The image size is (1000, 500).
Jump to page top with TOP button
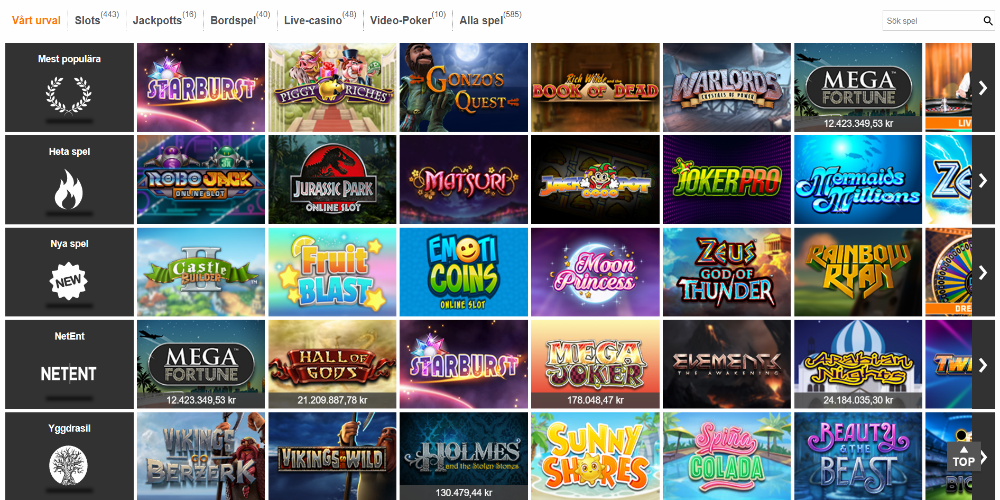pyautogui.click(x=963, y=456)
